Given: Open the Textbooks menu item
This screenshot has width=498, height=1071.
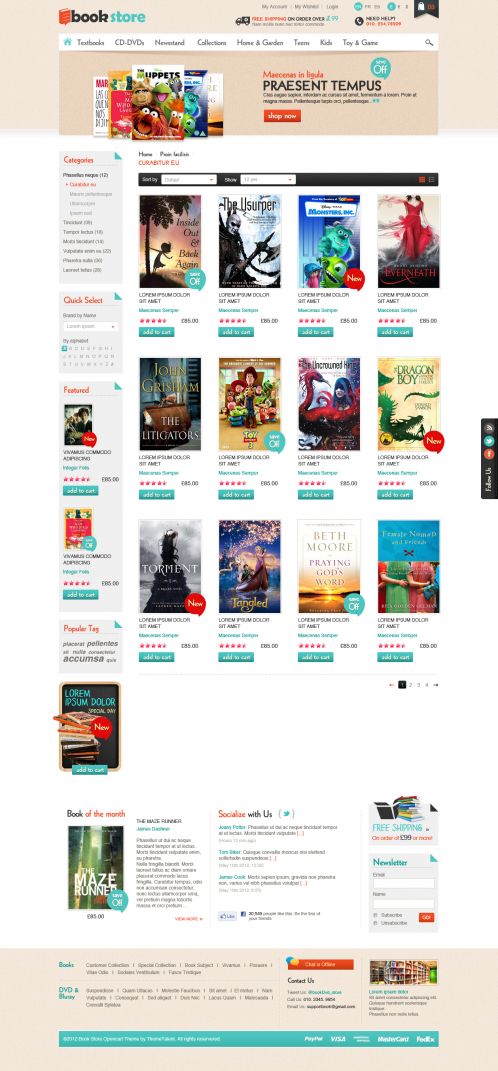Looking at the screenshot, I should [x=90, y=42].
